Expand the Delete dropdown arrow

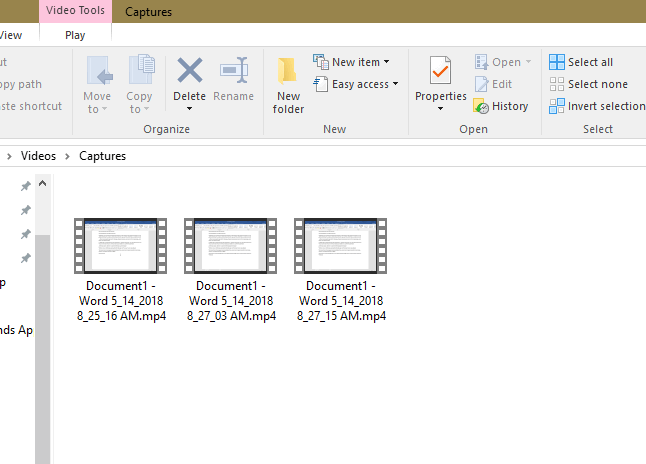190,109
